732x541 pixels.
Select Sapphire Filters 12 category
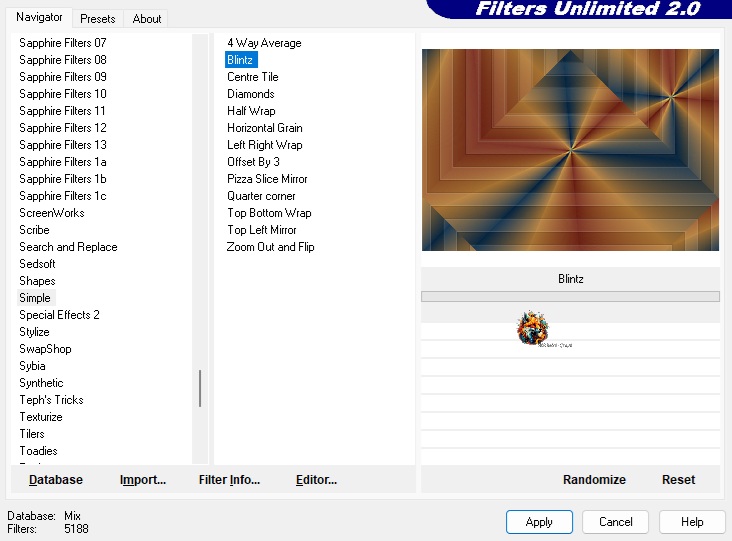point(63,127)
